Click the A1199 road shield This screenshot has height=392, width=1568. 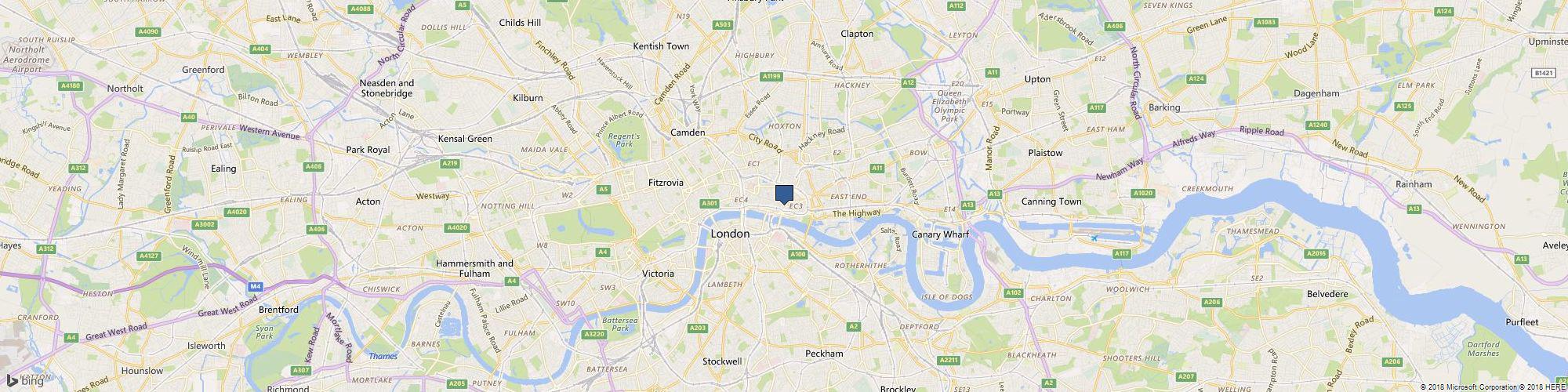(772, 76)
